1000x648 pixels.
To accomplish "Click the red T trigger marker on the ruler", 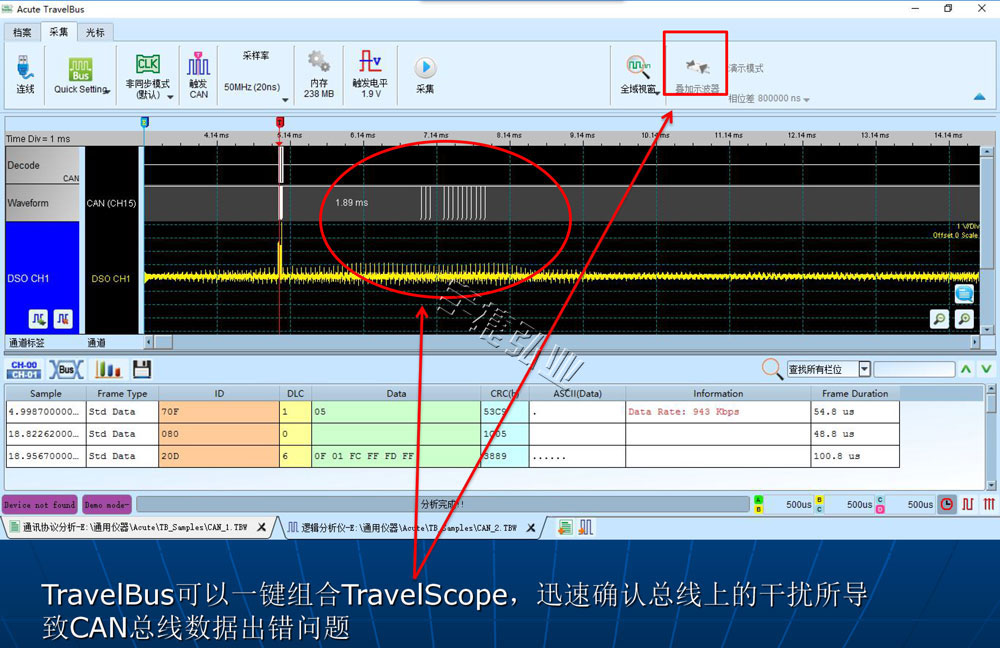I will [279, 122].
